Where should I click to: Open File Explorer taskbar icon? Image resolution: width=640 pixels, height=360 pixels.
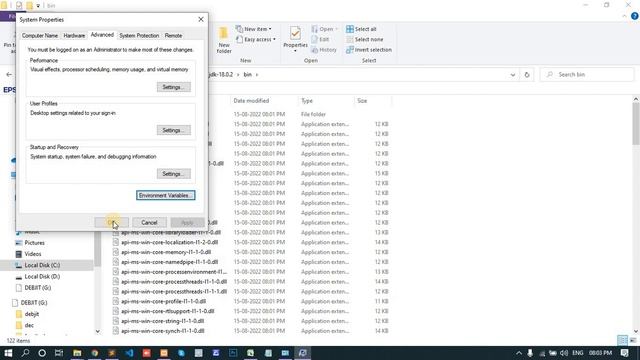point(77,353)
